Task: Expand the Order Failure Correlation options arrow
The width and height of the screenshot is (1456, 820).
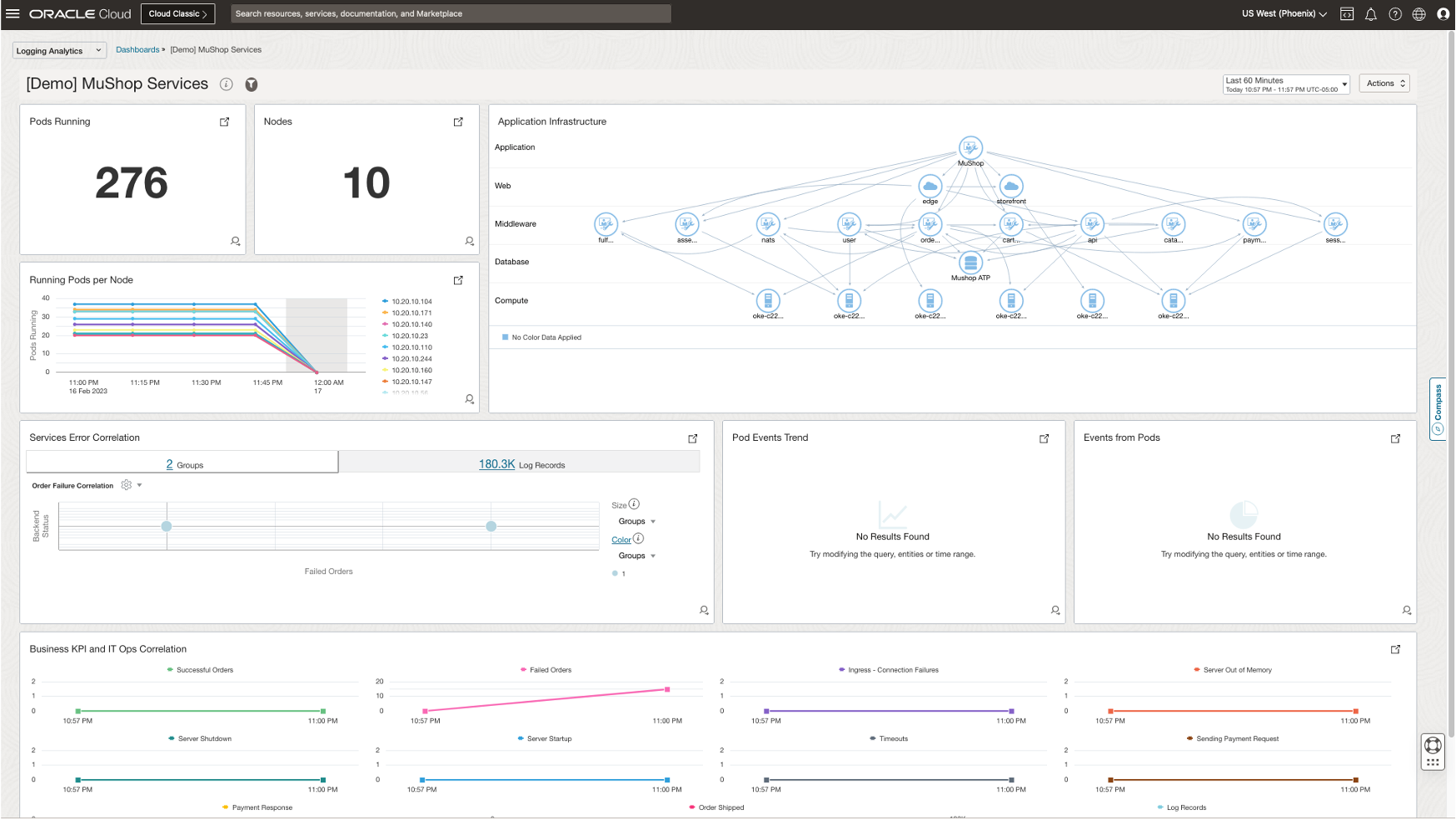Action: (x=140, y=485)
